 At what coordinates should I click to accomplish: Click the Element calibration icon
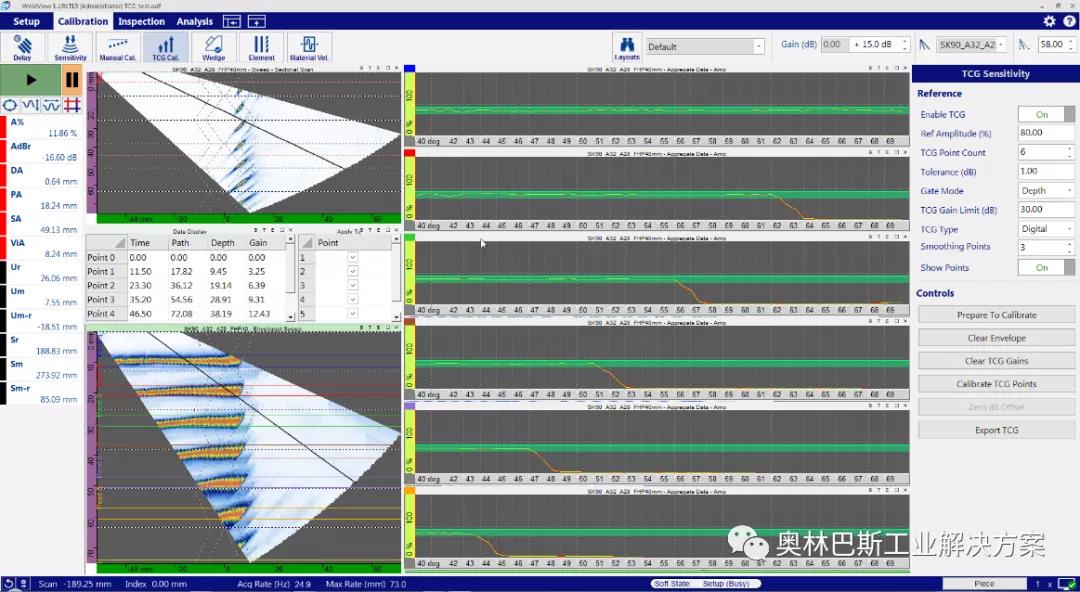tap(261, 48)
